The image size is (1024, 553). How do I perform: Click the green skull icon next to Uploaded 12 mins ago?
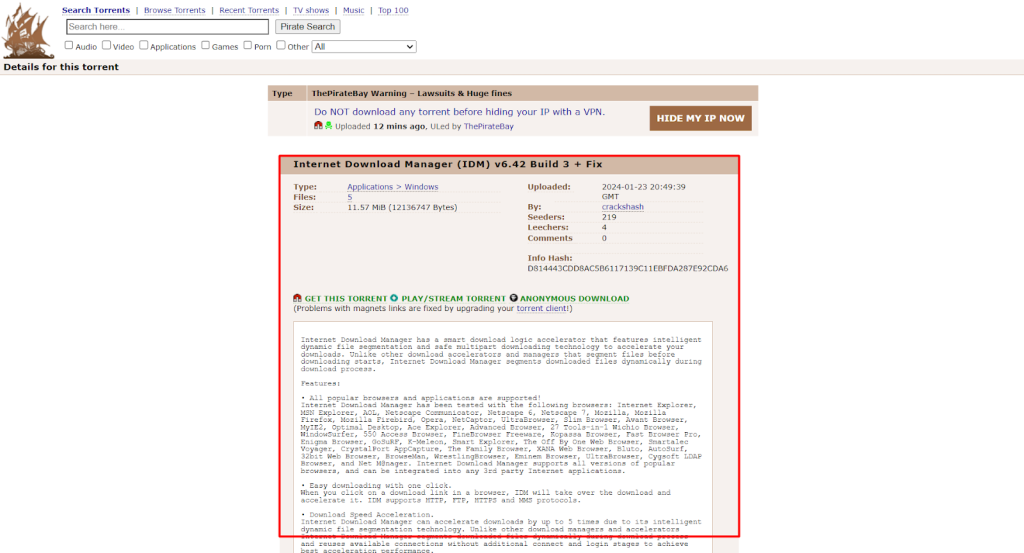click(328, 125)
